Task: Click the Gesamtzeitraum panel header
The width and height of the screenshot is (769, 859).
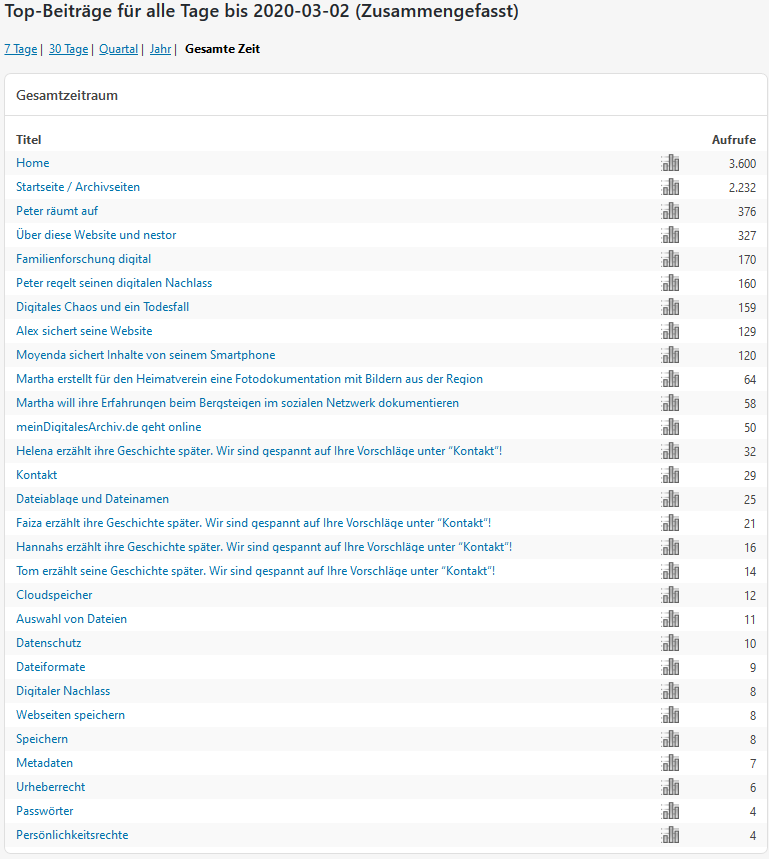Action: point(68,95)
